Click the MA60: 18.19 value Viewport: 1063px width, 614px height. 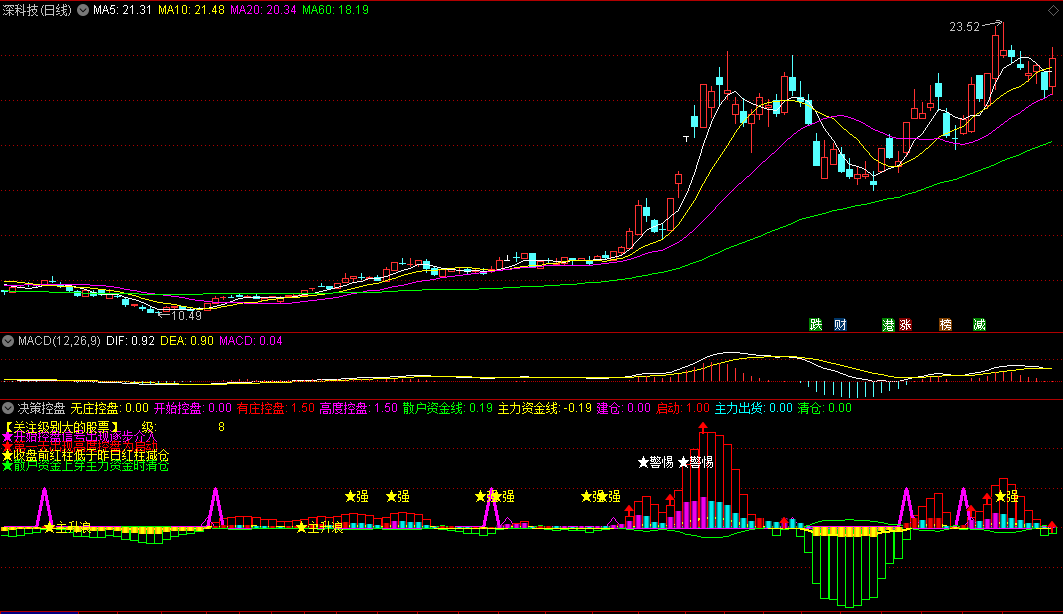[x=336, y=10]
